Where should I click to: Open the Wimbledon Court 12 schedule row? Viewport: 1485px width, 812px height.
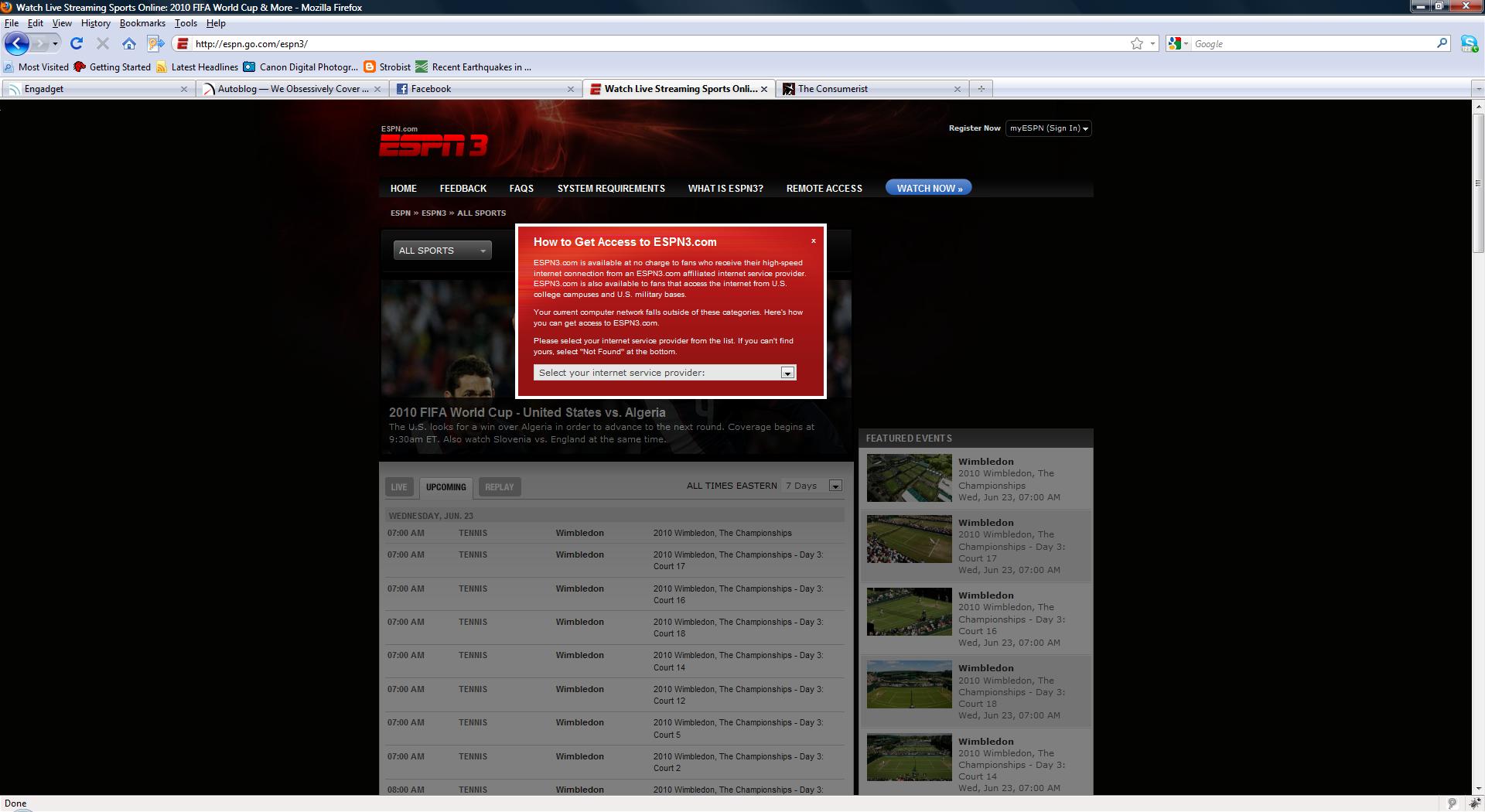pyautogui.click(x=615, y=694)
